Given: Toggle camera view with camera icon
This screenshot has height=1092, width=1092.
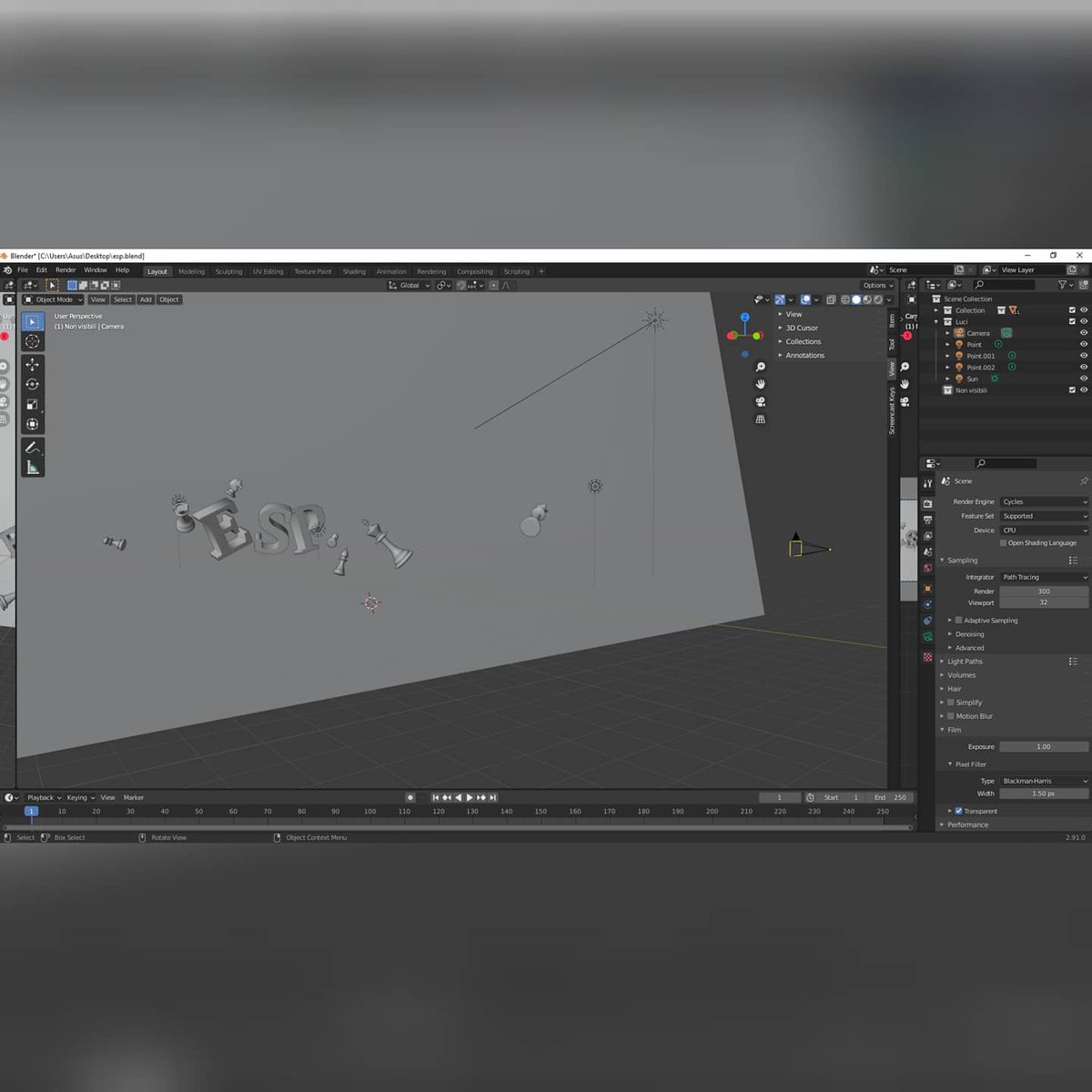Looking at the screenshot, I should [761, 401].
